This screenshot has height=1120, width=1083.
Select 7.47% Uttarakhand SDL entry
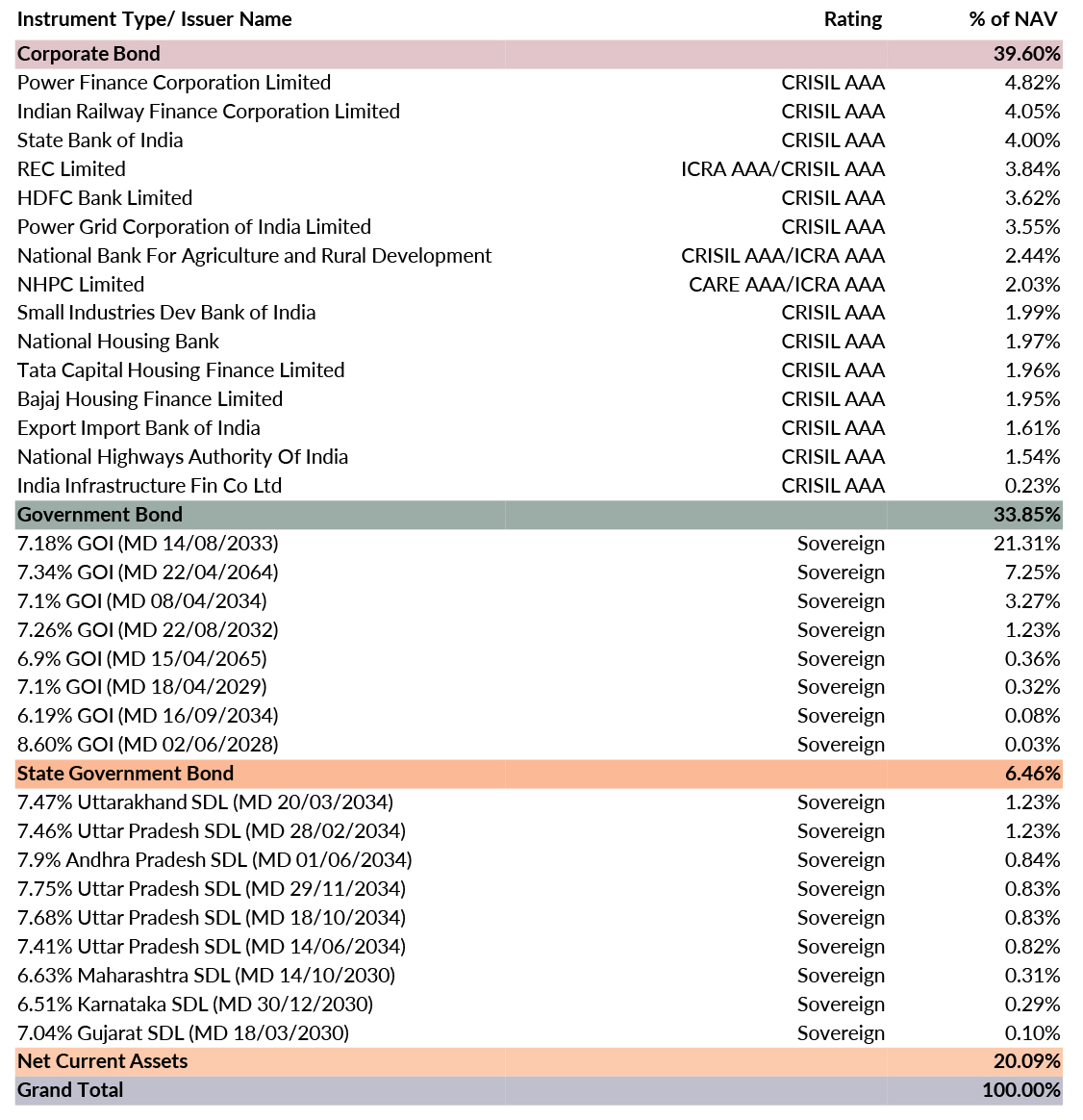click(205, 802)
